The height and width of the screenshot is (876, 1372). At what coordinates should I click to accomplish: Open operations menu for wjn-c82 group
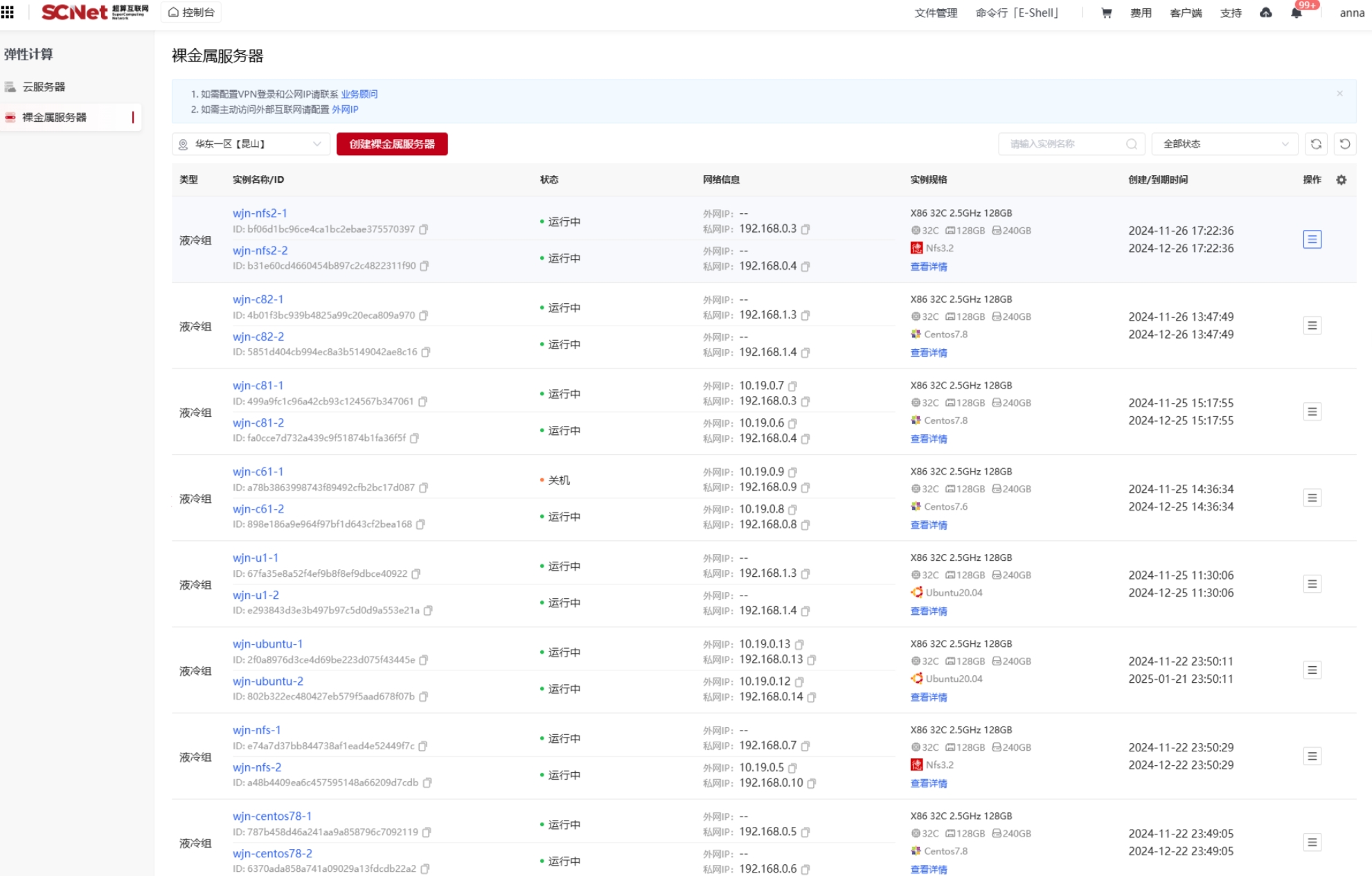point(1312,325)
